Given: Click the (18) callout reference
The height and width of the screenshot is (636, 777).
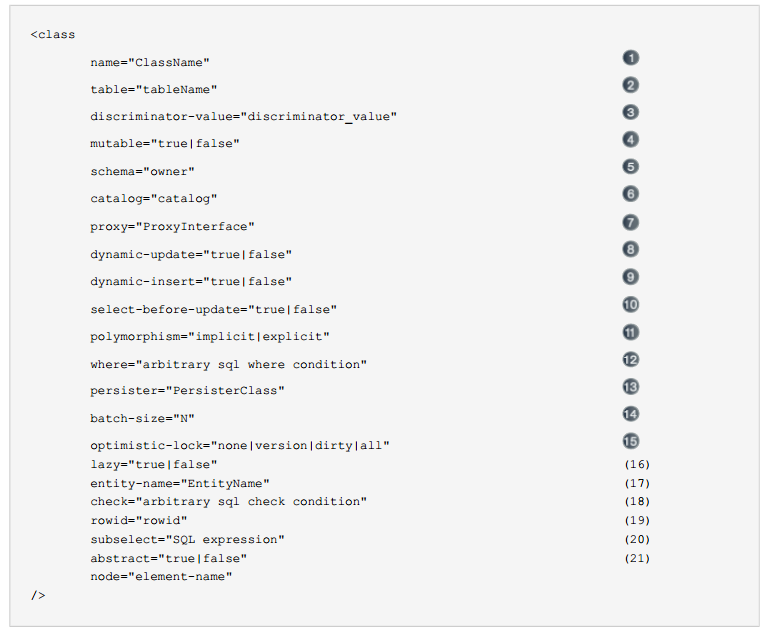Looking at the screenshot, I should [637, 502].
